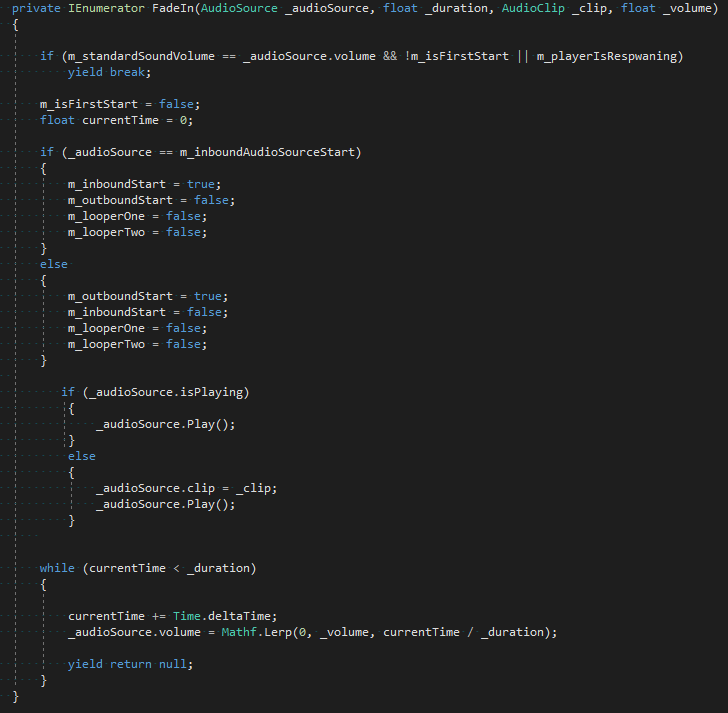Viewport: 728px width, 713px height.
Task: Click the final closing brace of the method
Action: [x=15, y=696]
